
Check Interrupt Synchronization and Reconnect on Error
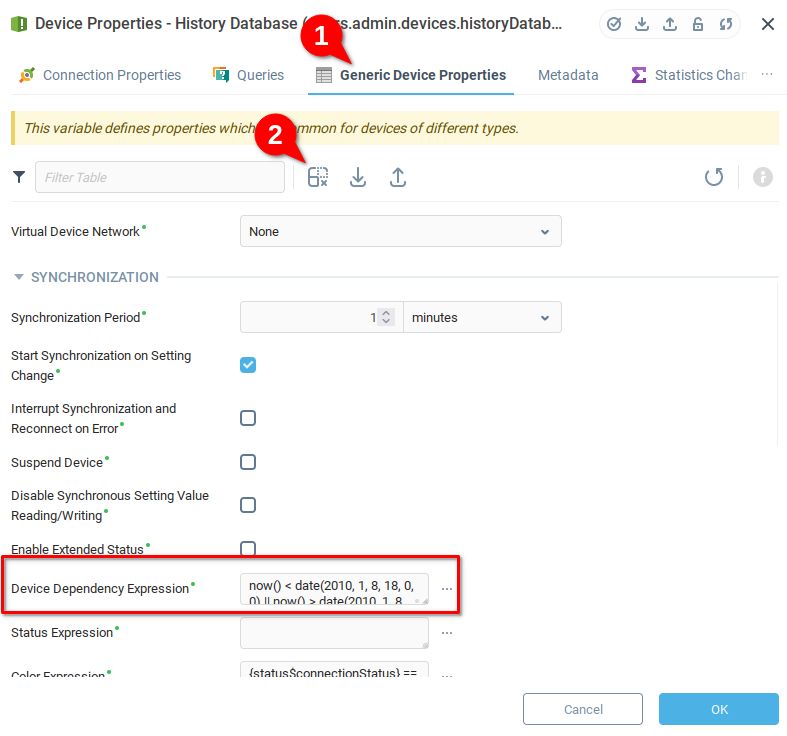coord(248,418)
